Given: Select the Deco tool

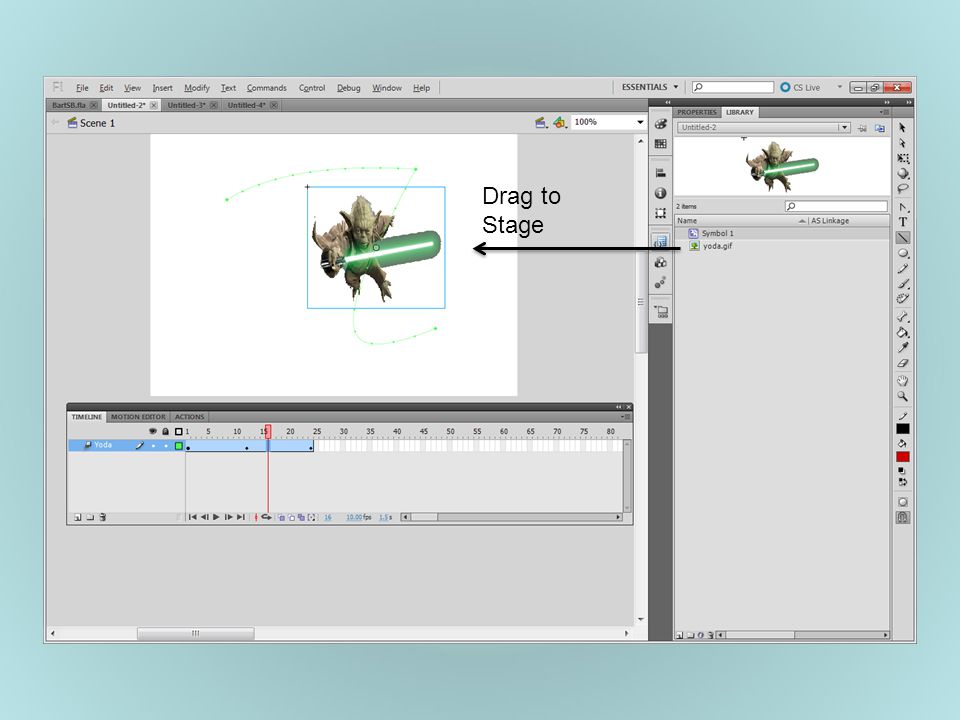Looking at the screenshot, I should point(902,299).
